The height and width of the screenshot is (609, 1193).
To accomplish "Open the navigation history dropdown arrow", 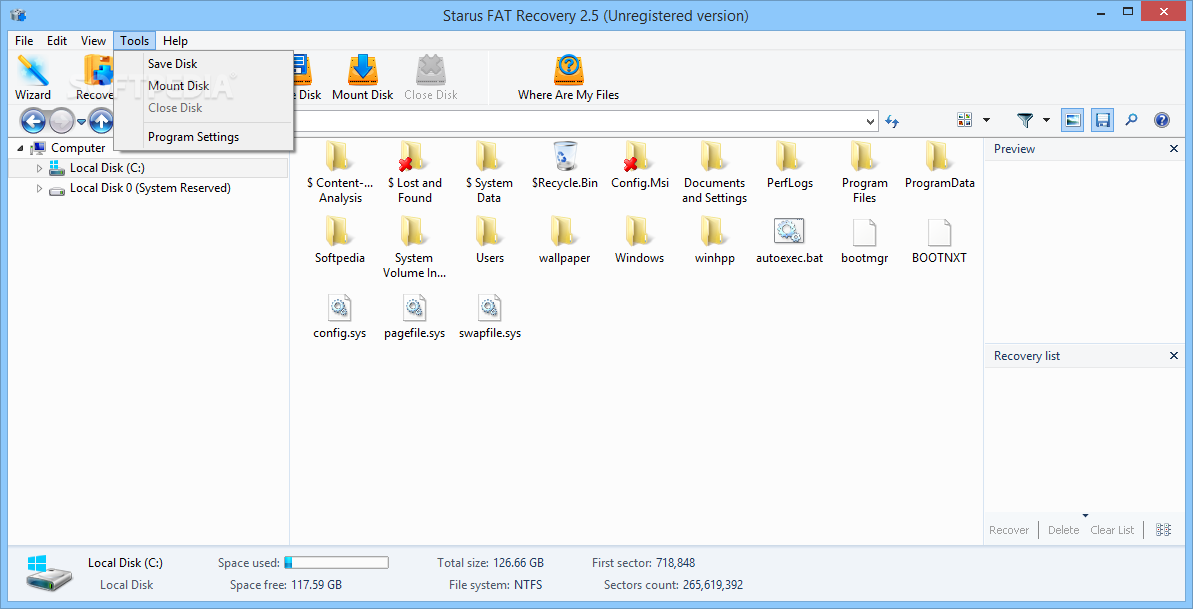I will 81,120.
